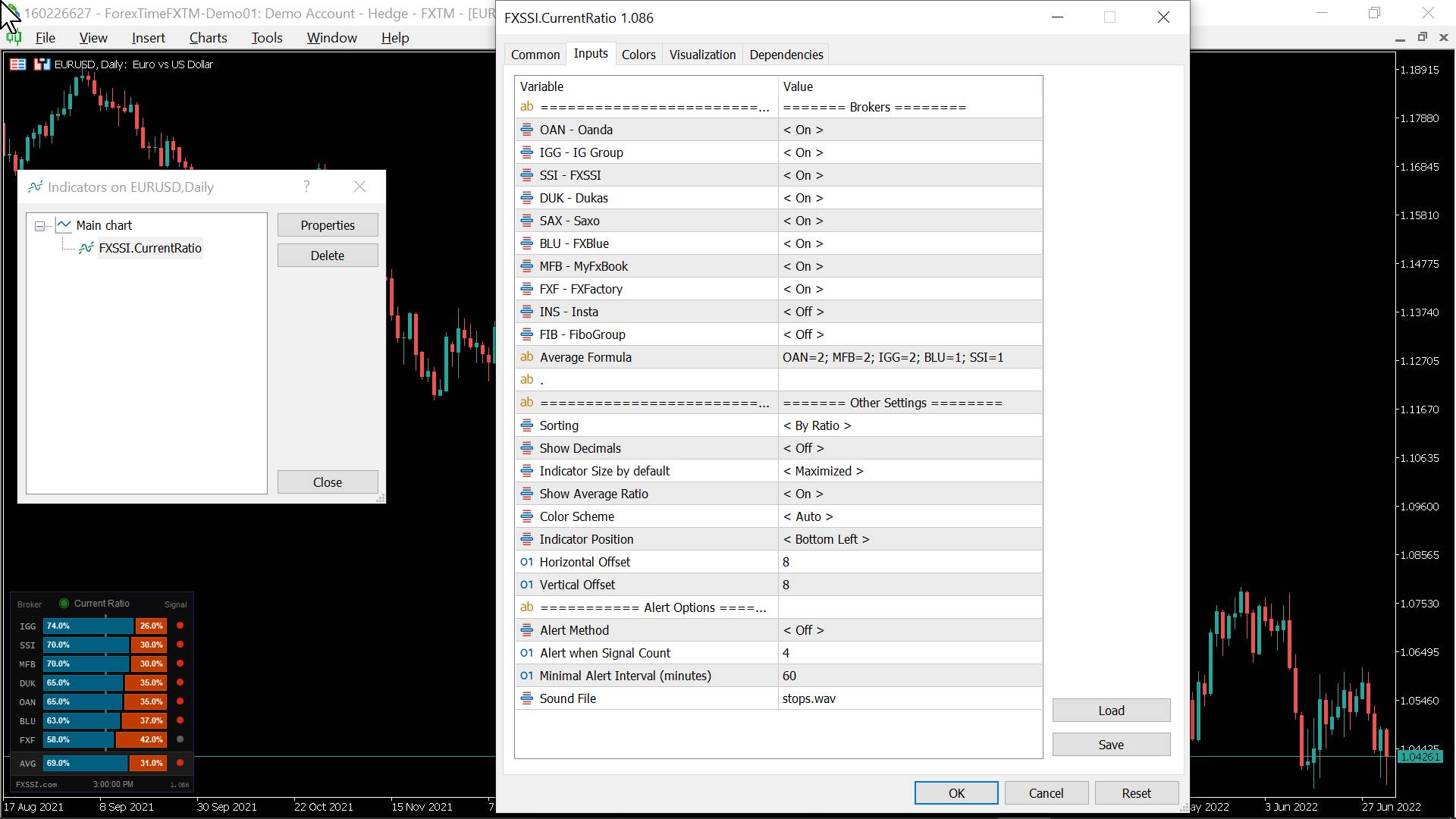Open Alert Method dropdown Off

point(803,630)
